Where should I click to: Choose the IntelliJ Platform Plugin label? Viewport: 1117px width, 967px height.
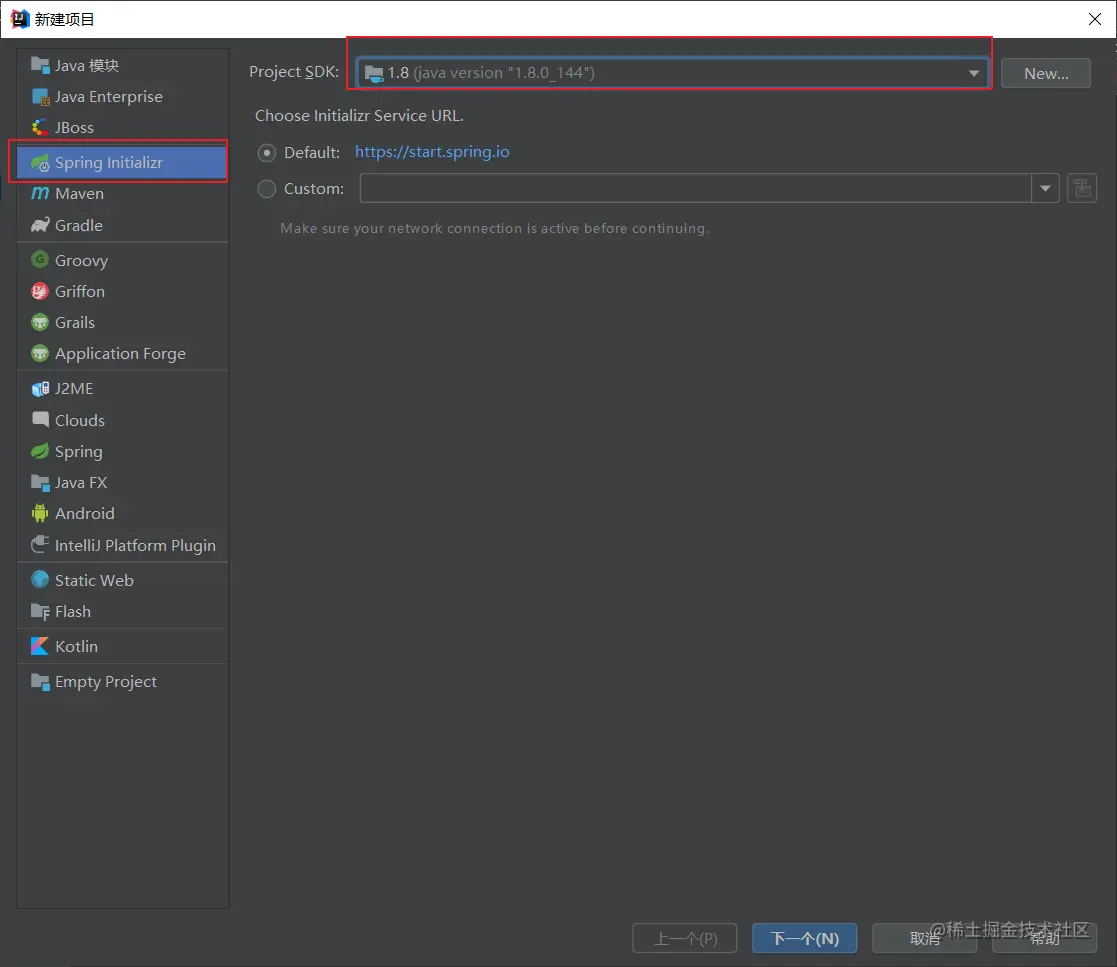(135, 546)
